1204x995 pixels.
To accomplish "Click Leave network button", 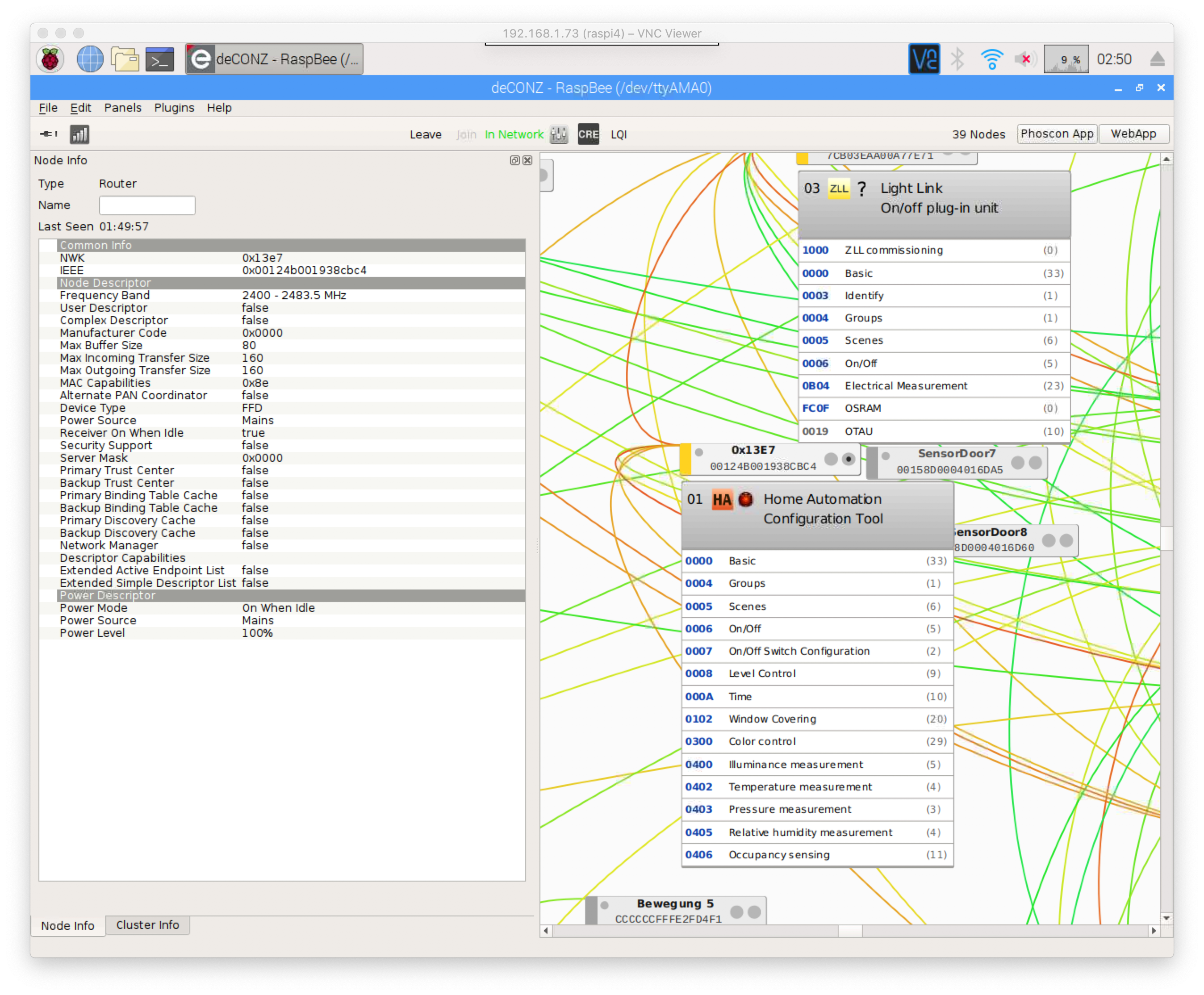I will tap(425, 134).
